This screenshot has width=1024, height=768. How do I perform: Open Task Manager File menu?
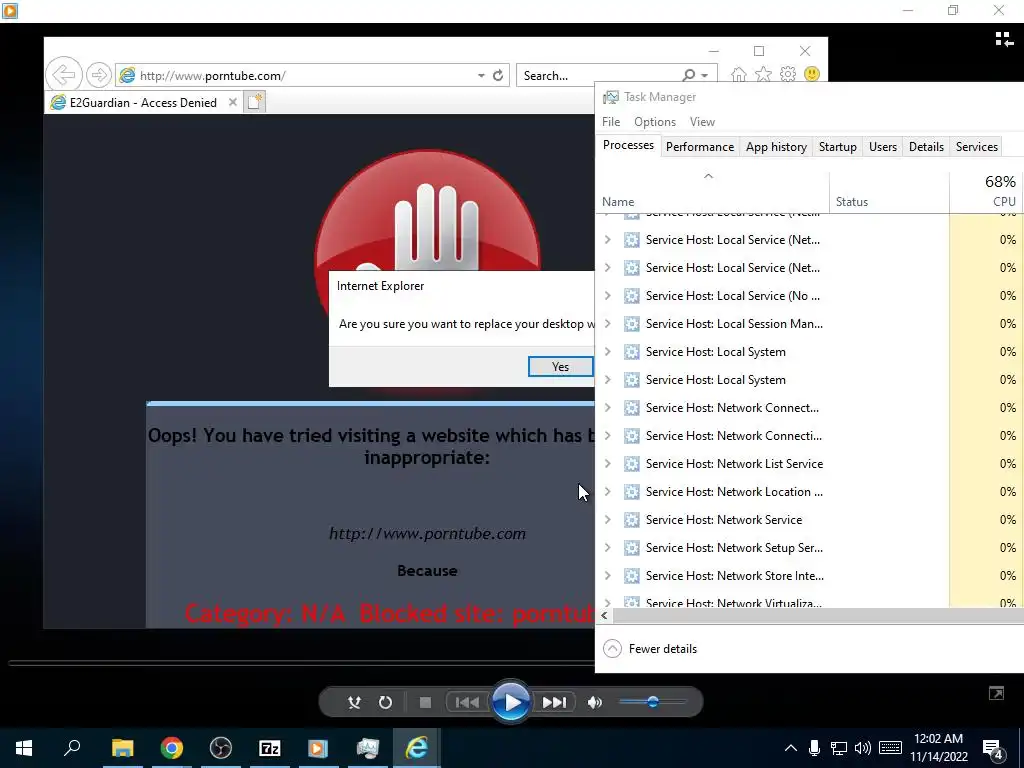pos(611,122)
